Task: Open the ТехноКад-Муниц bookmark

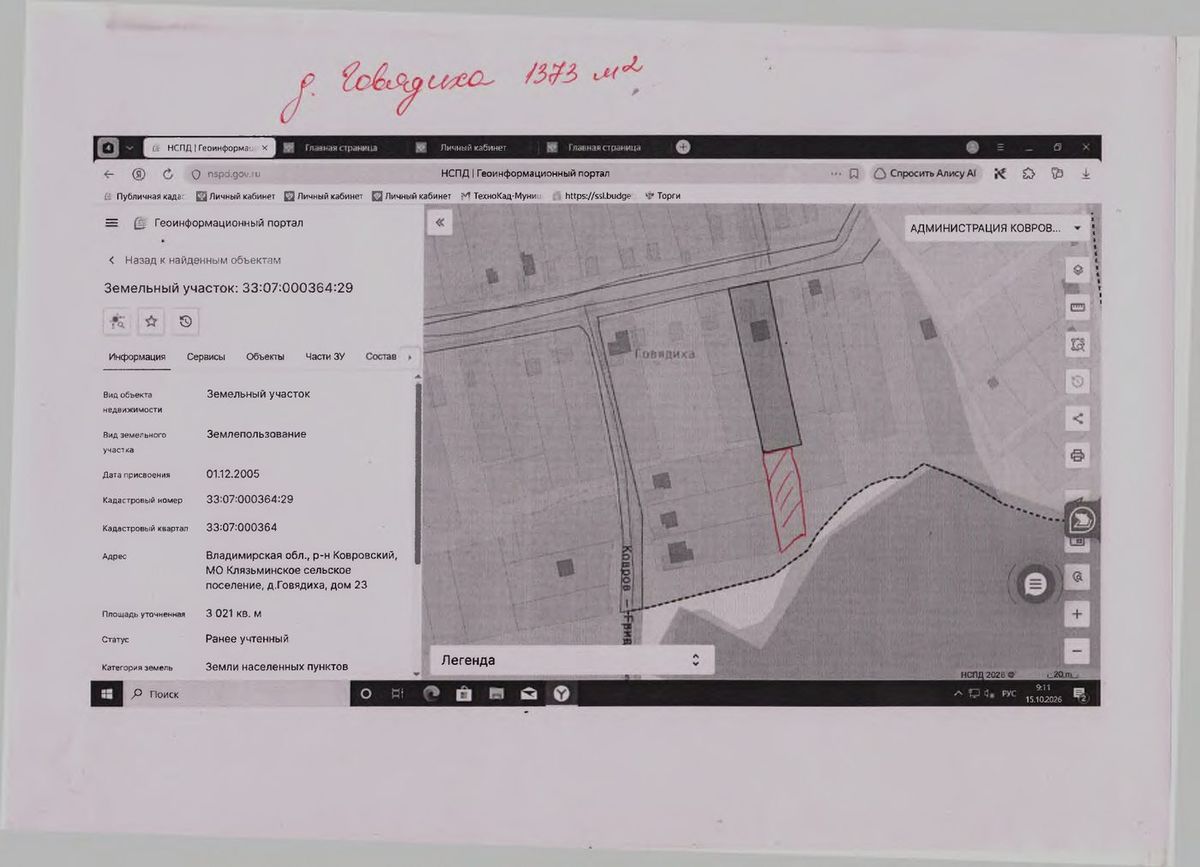Action: pos(500,196)
